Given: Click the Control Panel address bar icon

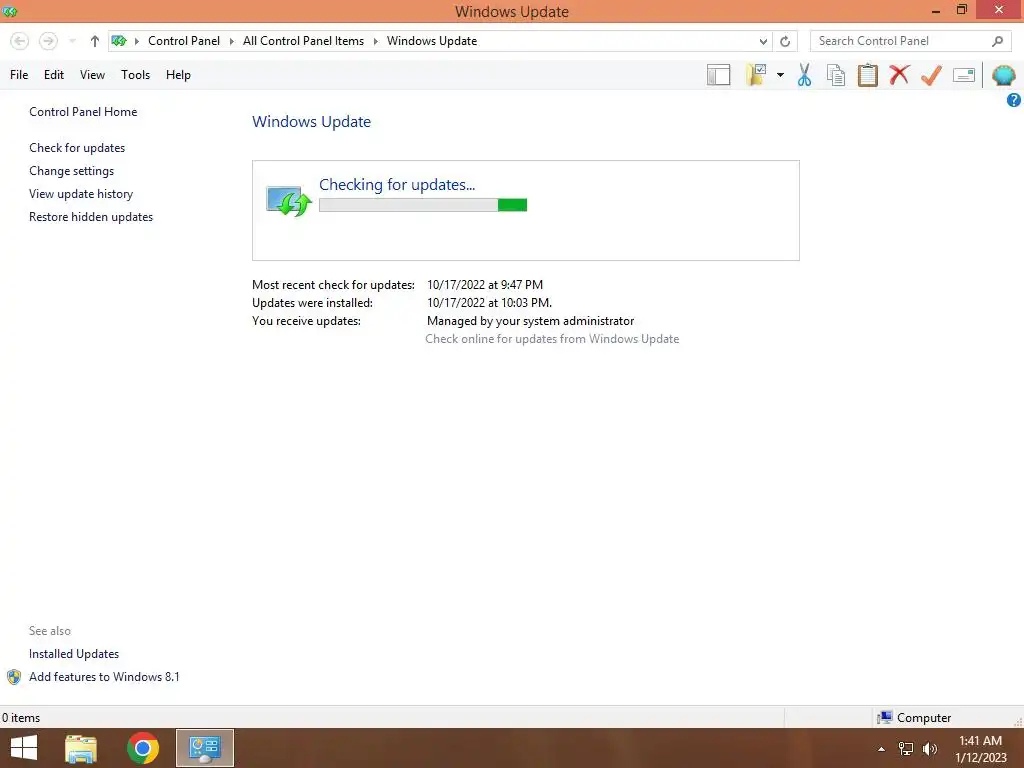Looking at the screenshot, I should point(119,41).
